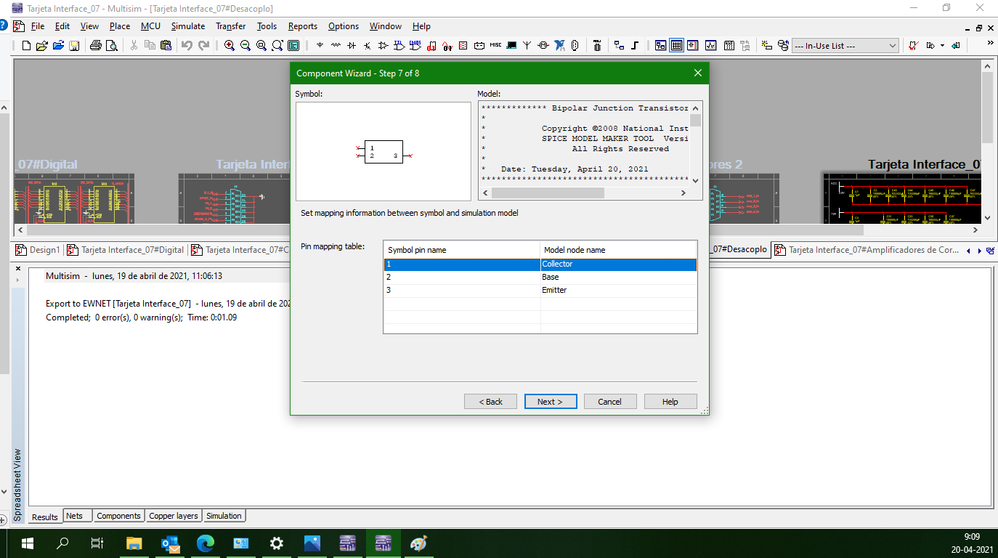Open the Database Manager icon
Screen dimensions: 998x558
click(x=783, y=46)
